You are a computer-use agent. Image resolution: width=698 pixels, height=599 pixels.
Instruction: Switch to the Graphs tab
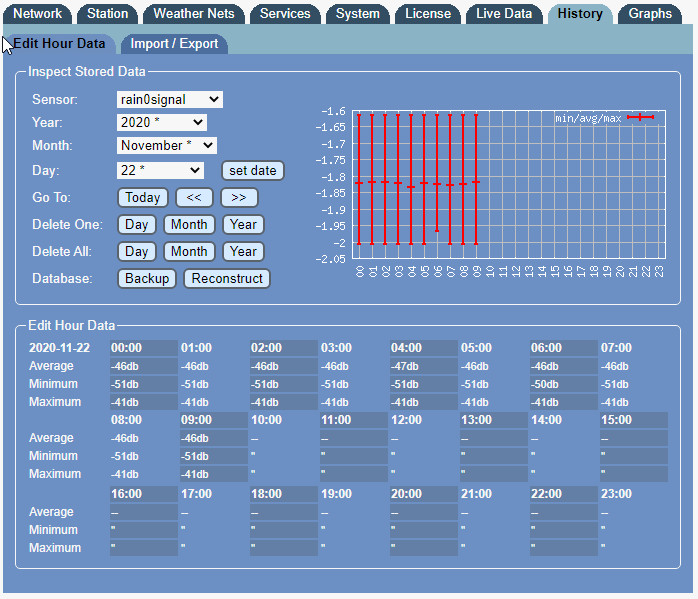[650, 14]
